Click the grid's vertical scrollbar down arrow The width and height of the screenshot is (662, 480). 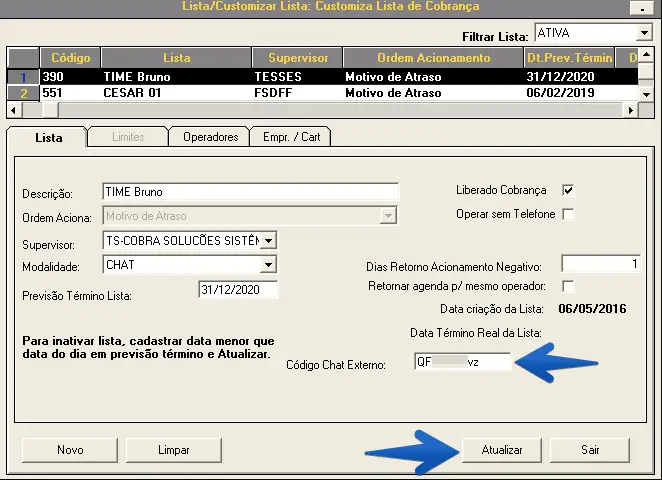click(646, 93)
